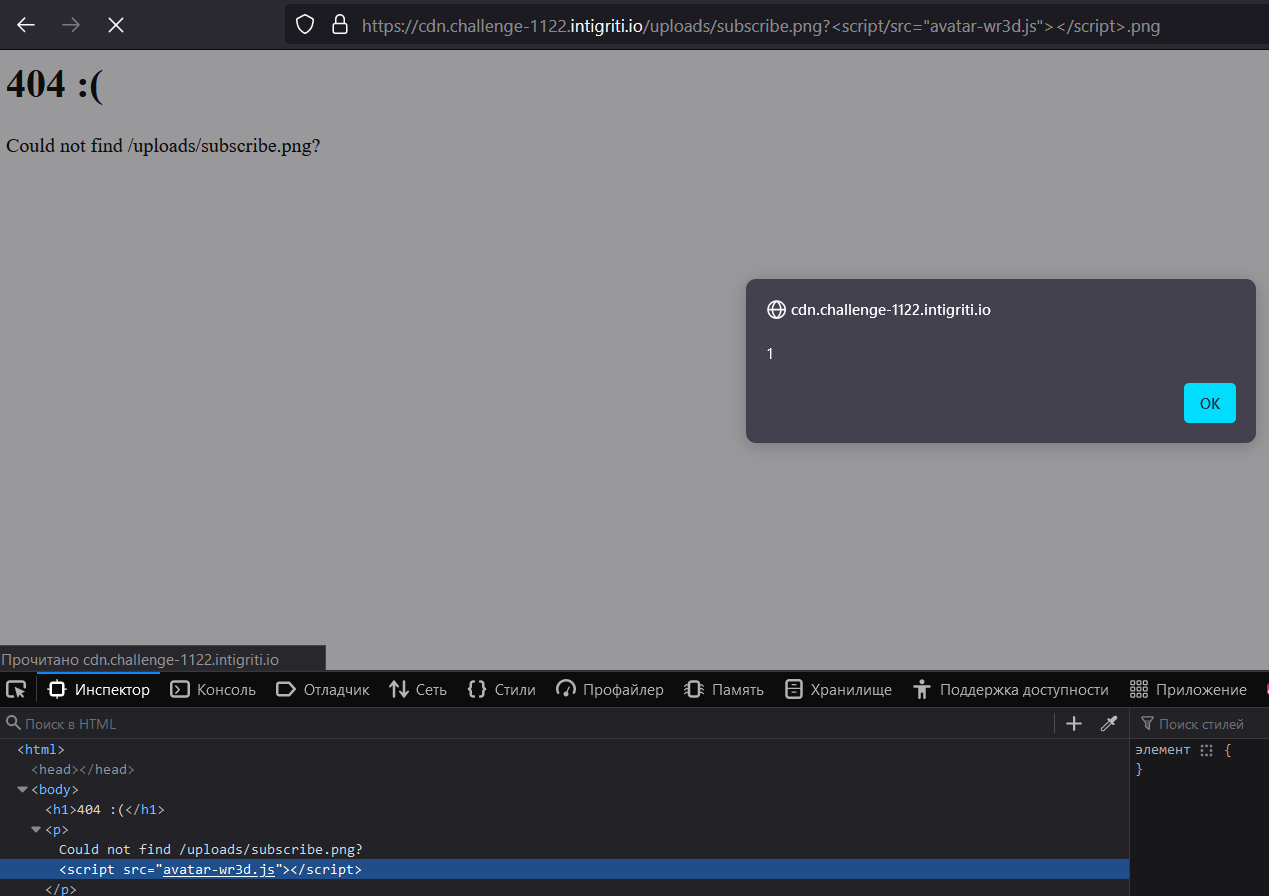The width and height of the screenshot is (1269, 896).
Task: Click the globe icon in alert dialog
Action: (x=776, y=310)
